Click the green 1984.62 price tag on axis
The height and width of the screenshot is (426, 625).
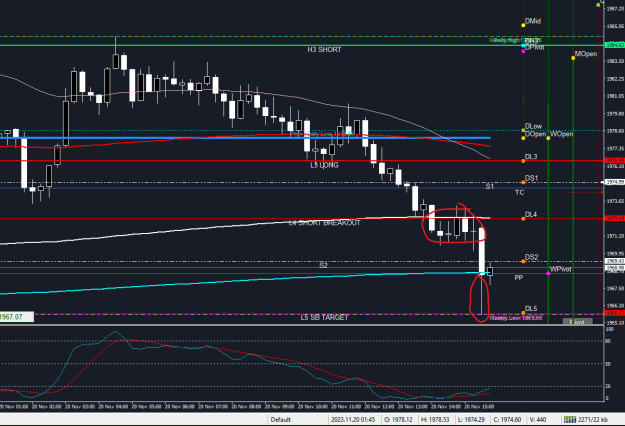click(615, 45)
